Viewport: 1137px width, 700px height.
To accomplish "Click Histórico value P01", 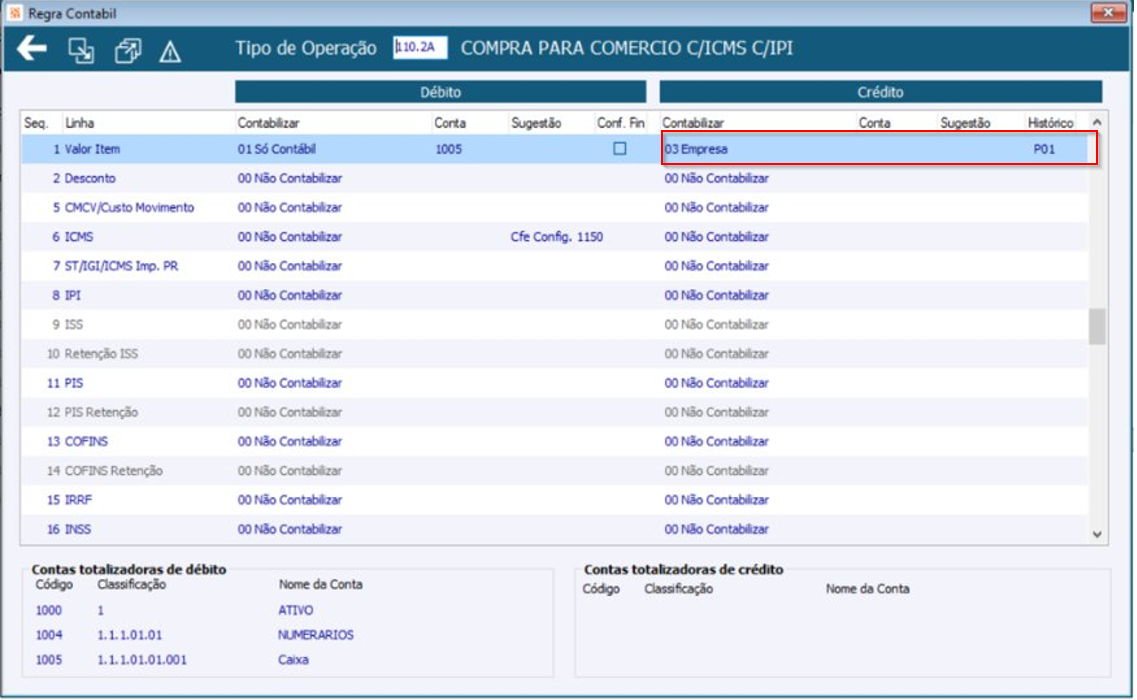I will 1043,149.
